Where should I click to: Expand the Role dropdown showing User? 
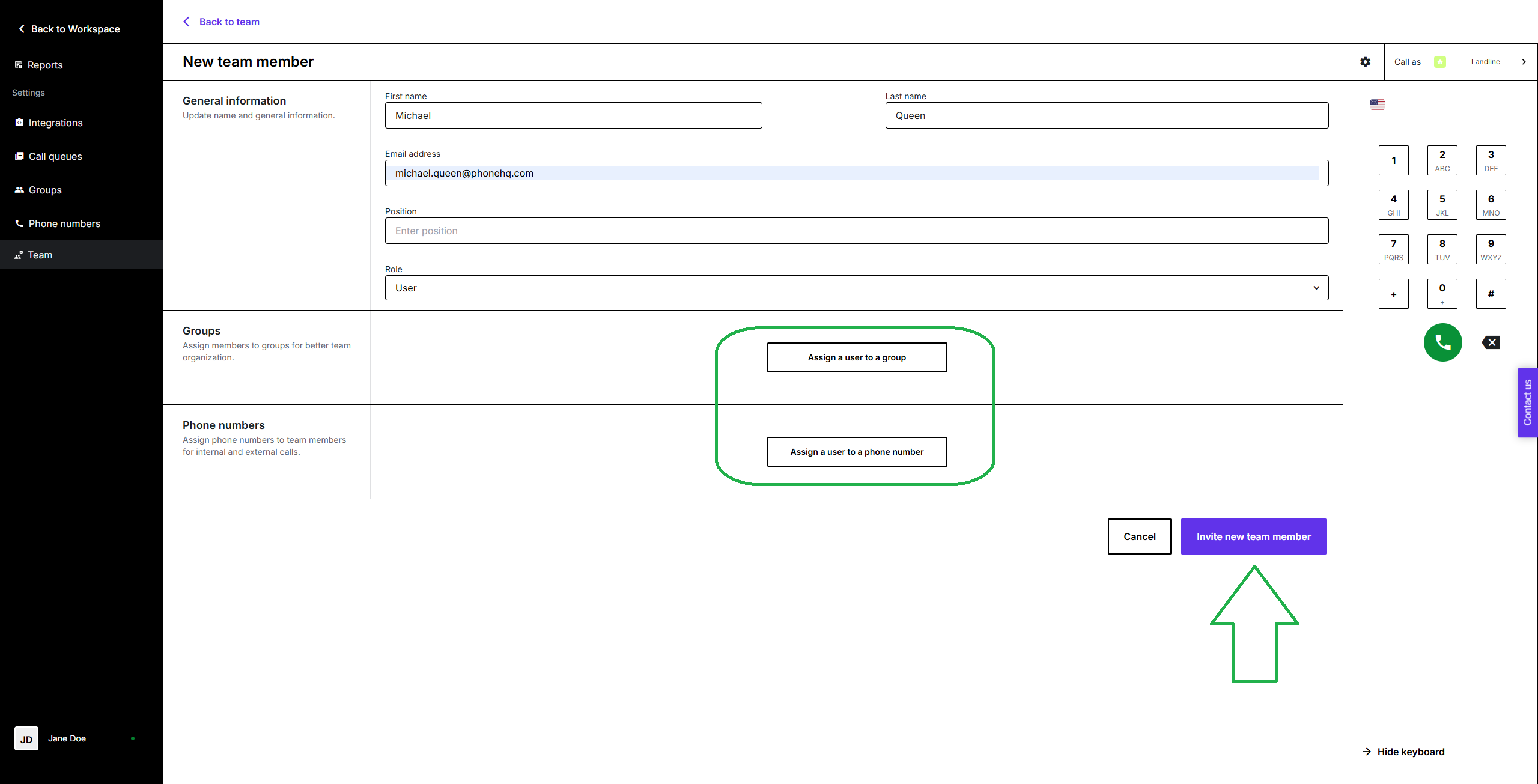click(x=856, y=288)
